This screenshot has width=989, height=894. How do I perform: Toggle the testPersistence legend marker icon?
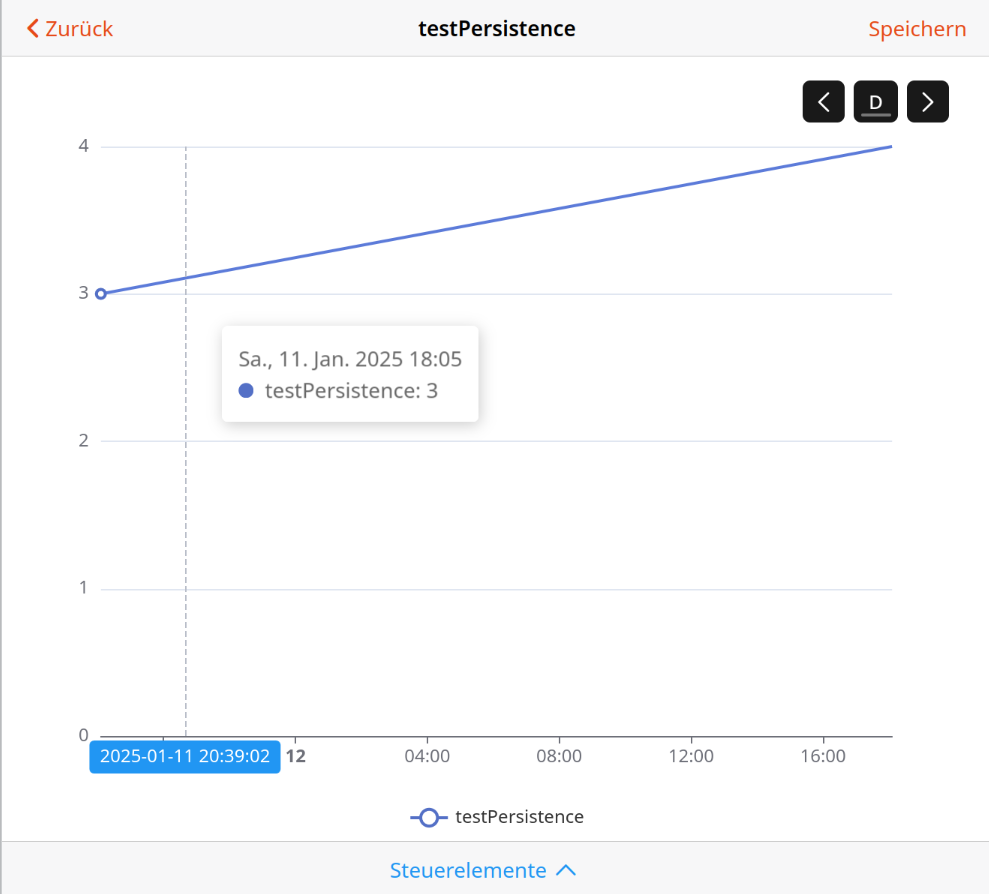[x=429, y=817]
